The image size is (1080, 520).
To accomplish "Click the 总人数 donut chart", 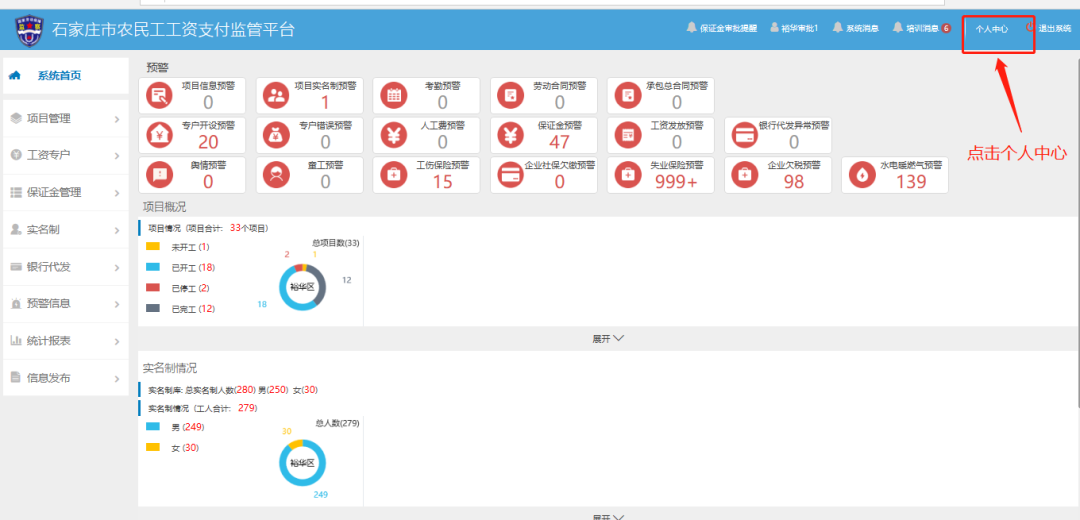I will [302, 463].
